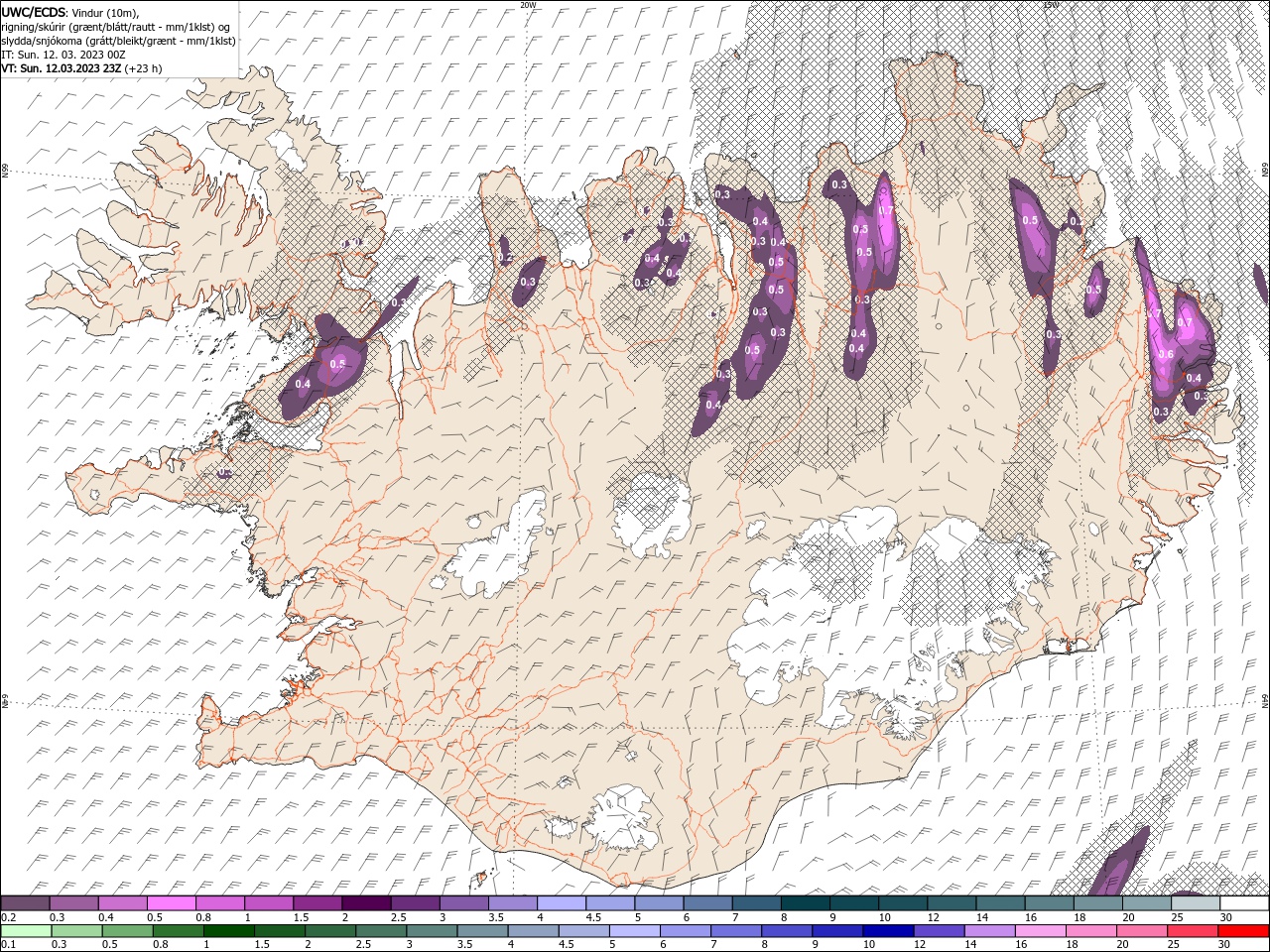Pick the 12 teal swatch in snow legend
Viewport: 1270px width, 952px height.
tap(952, 902)
